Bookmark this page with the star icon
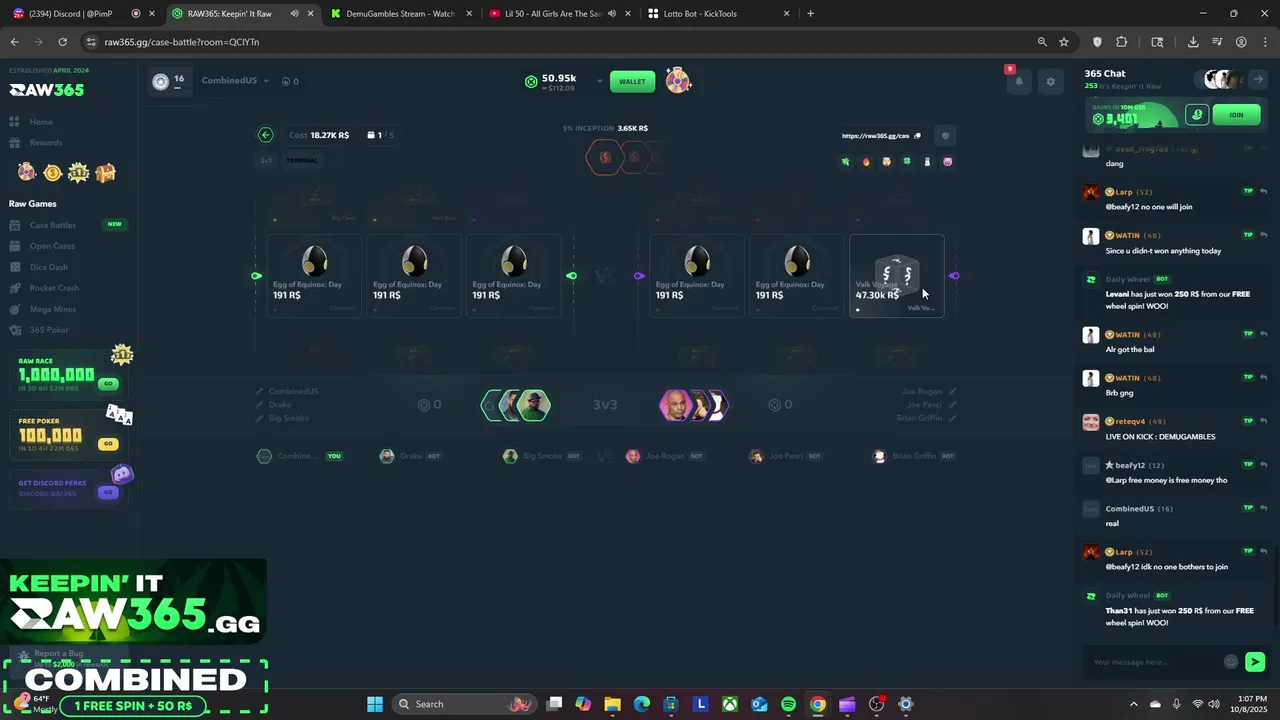Screen dimensions: 1280x720 [1064, 42]
